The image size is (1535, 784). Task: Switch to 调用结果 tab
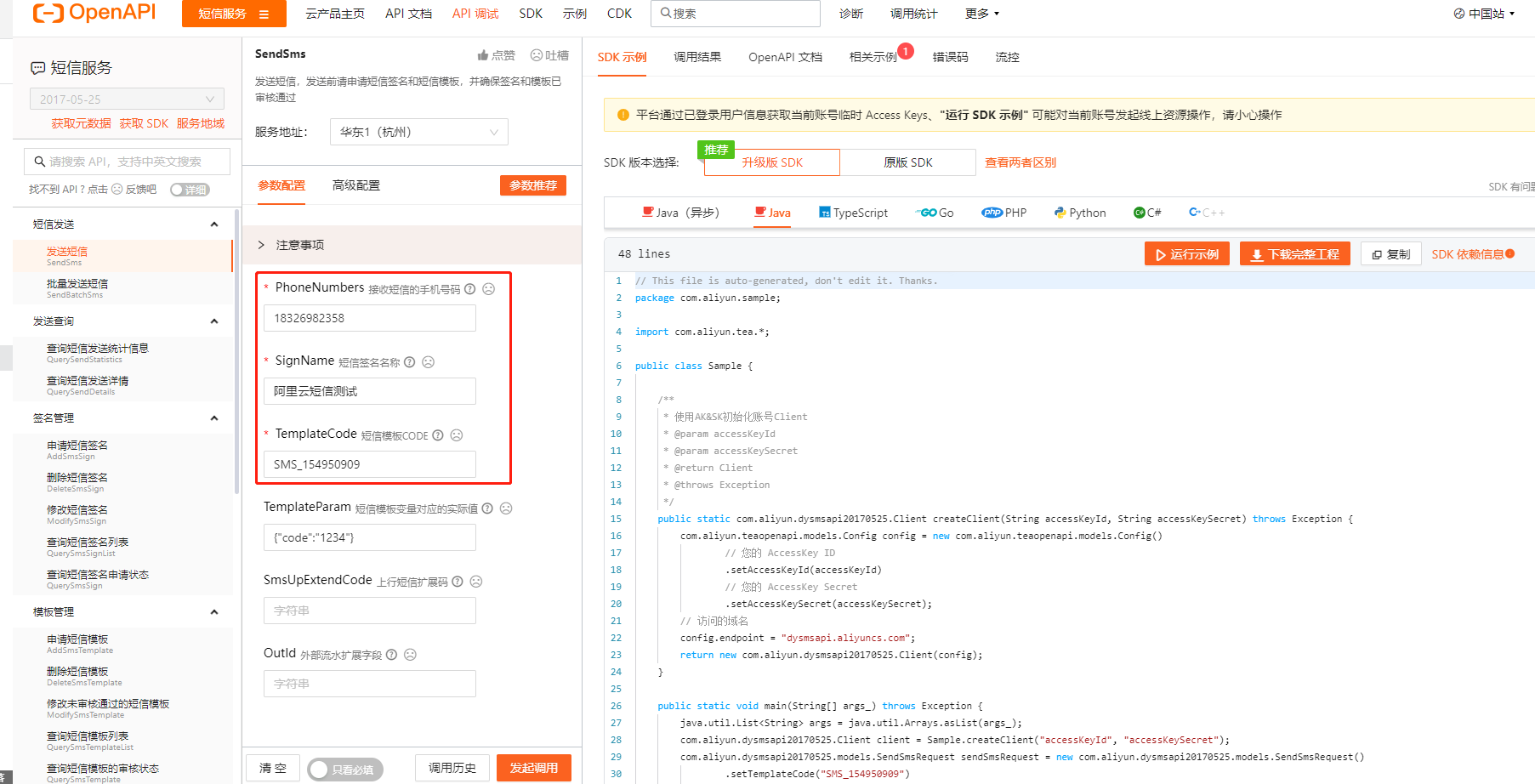click(x=697, y=57)
